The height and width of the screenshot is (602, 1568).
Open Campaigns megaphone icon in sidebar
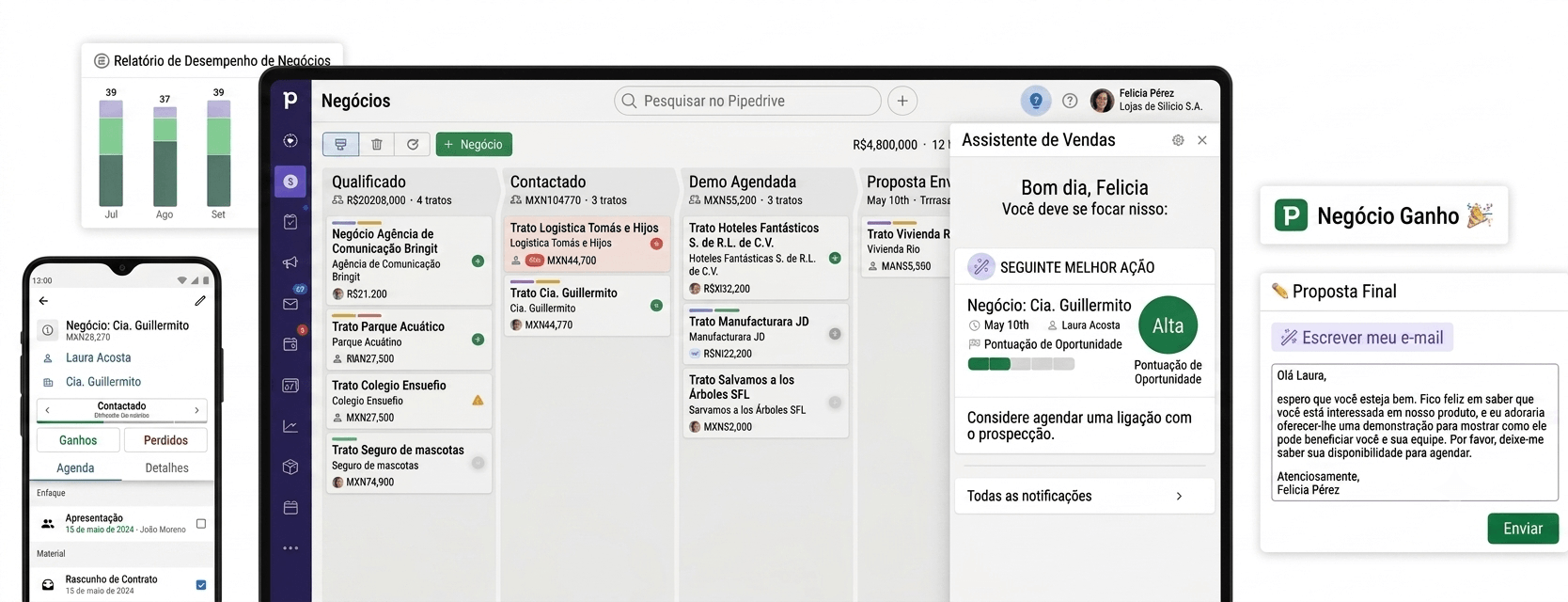[x=290, y=262]
